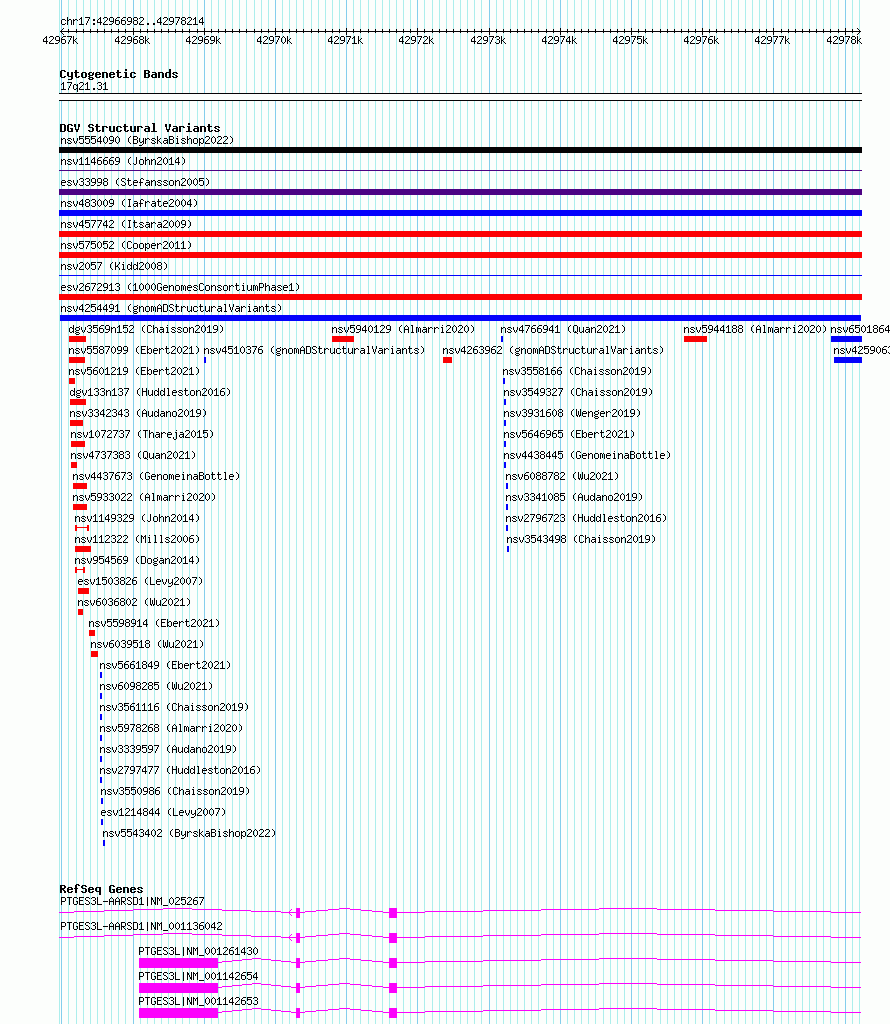This screenshot has width=890, height=1024.
Task: Select variant nsv4438445 (GenomeinaBottle)
Action: 587,455
